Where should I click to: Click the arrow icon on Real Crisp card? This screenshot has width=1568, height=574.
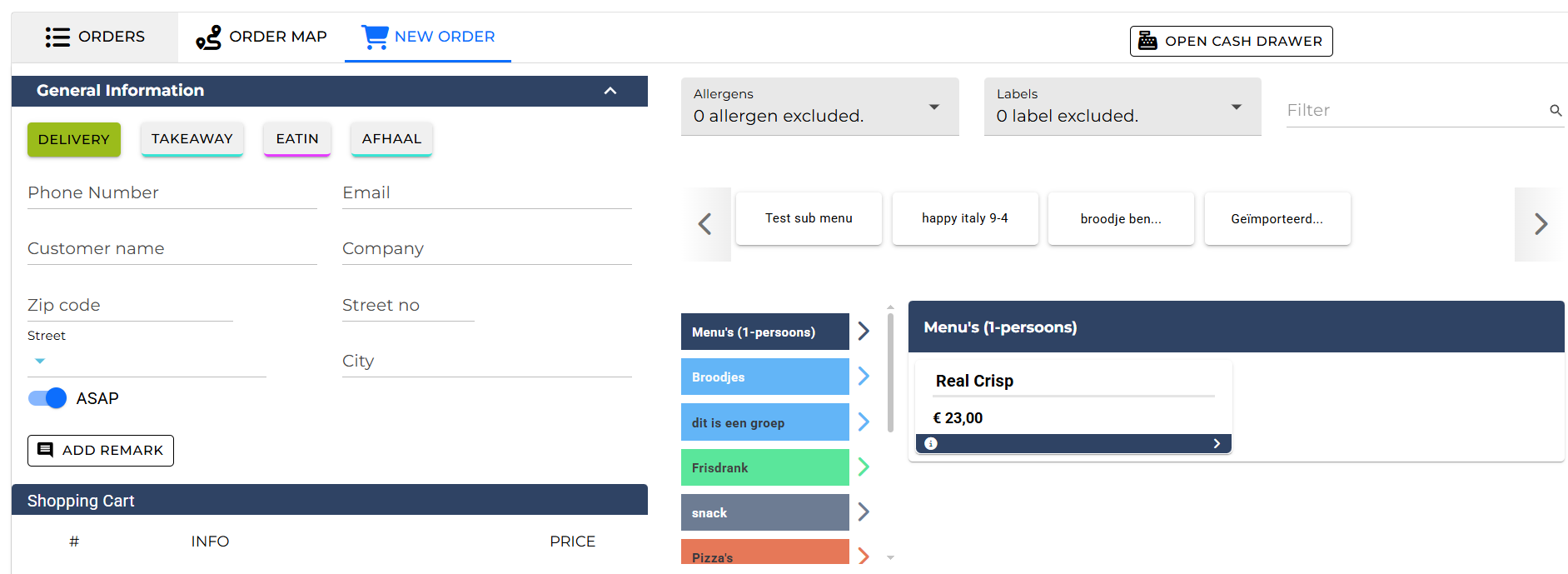click(1217, 444)
